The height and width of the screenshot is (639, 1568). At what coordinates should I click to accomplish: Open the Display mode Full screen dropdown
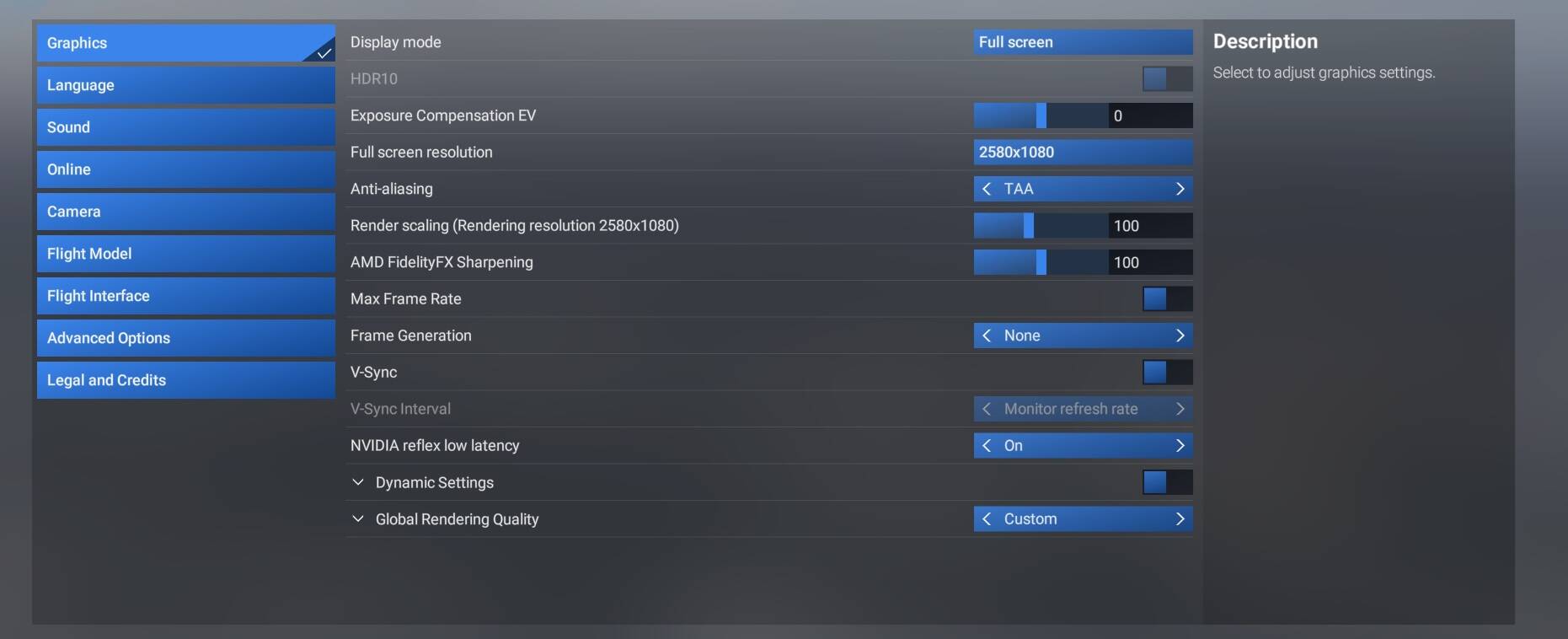coord(1083,42)
